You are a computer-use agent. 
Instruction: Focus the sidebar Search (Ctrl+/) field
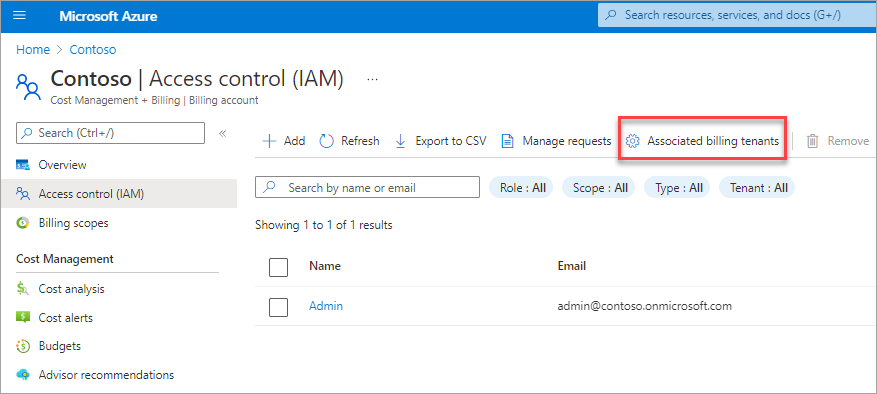tap(111, 133)
